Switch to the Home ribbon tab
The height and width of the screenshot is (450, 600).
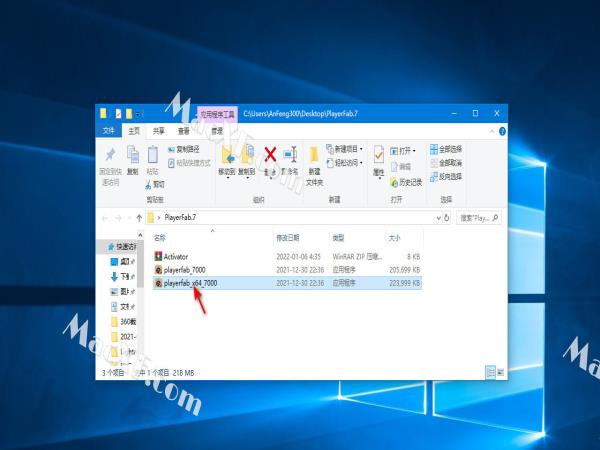click(134, 131)
